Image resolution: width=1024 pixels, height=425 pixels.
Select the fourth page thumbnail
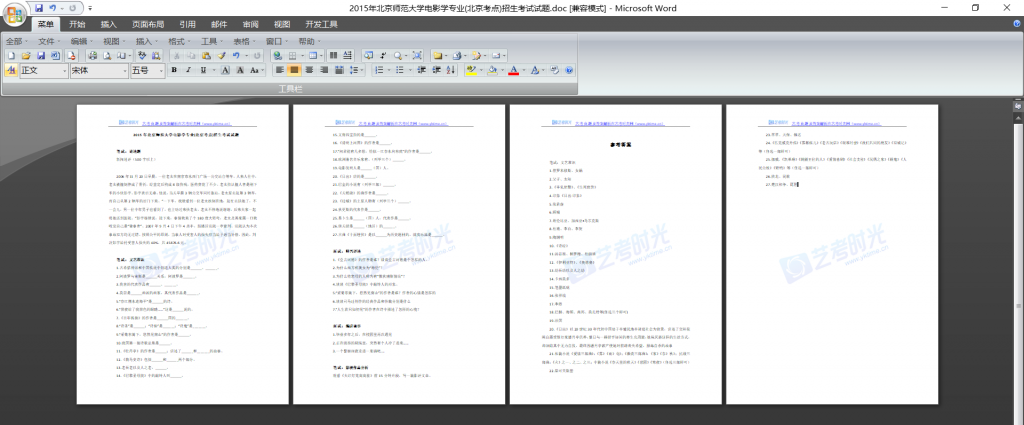point(852,252)
